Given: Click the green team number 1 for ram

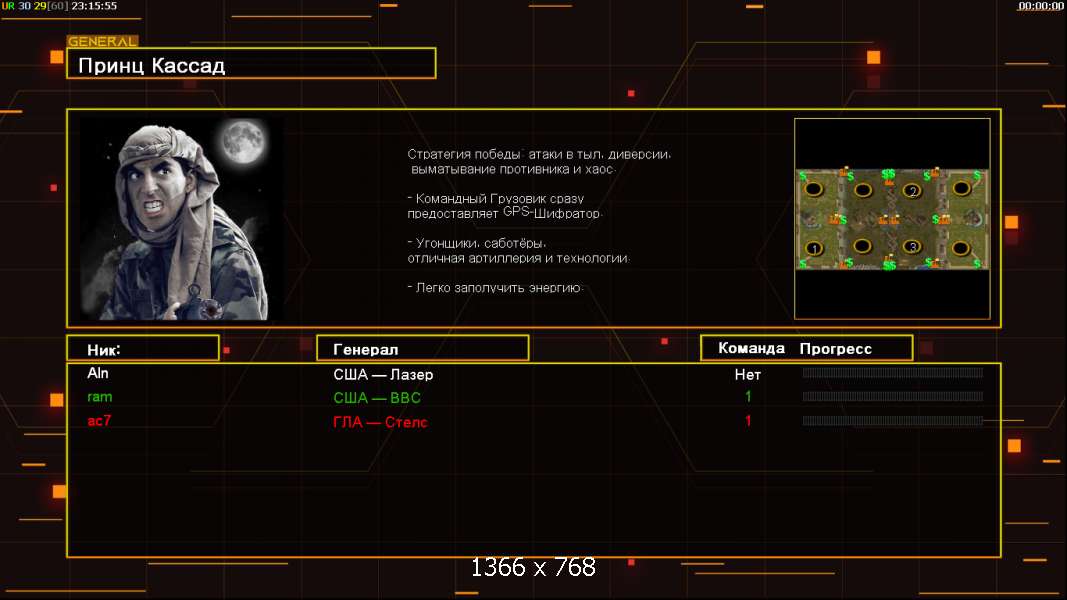Looking at the screenshot, I should tap(748, 397).
